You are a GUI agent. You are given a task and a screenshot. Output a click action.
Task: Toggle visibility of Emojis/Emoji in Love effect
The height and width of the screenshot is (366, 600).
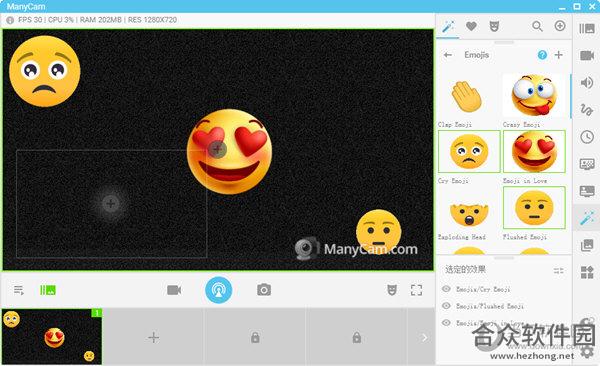[446, 322]
